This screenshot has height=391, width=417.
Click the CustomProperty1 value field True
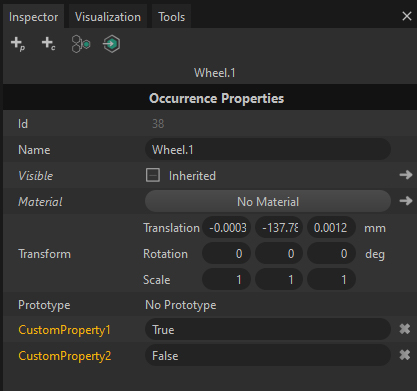click(268, 329)
